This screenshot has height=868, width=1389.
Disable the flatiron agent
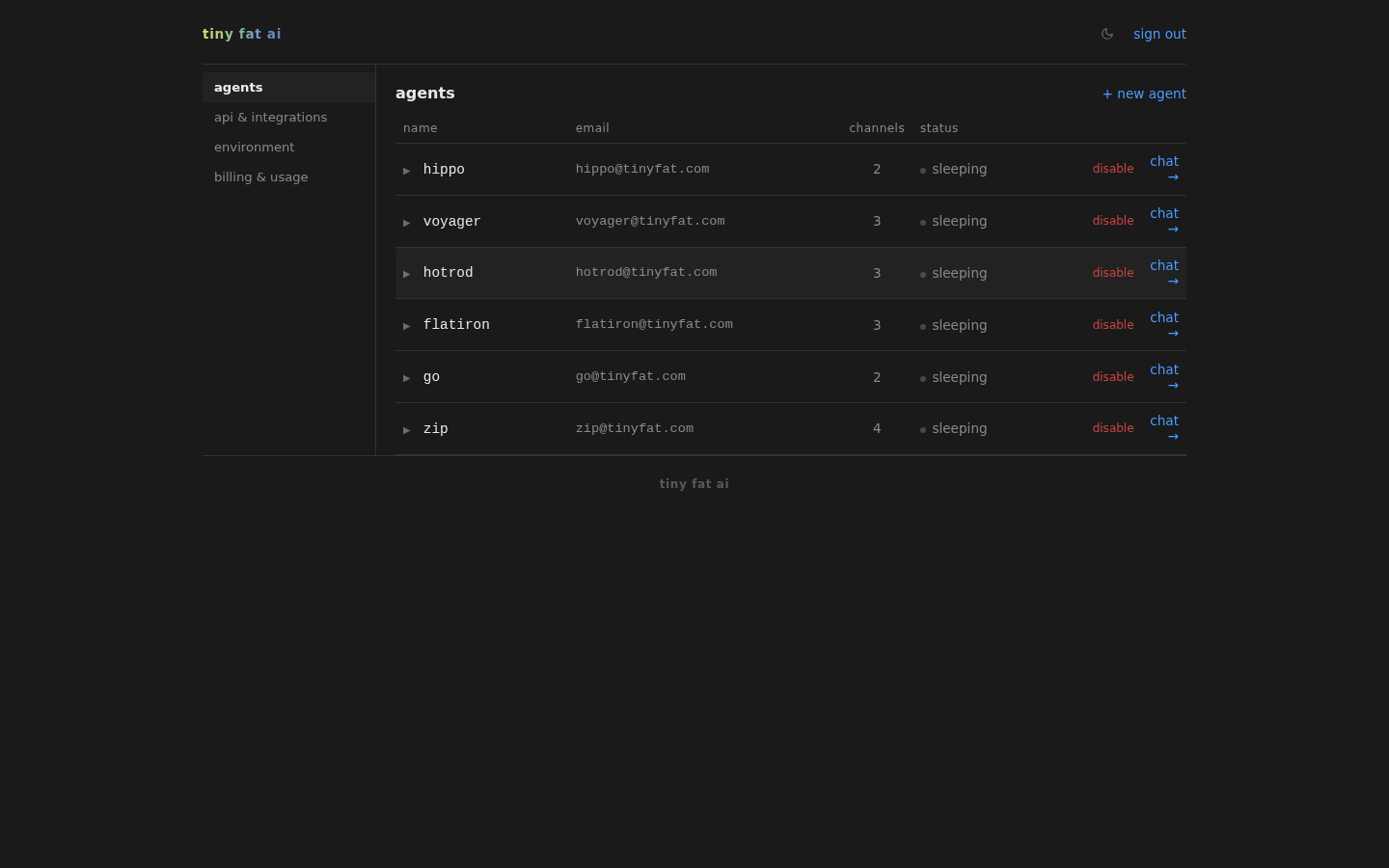(1113, 325)
